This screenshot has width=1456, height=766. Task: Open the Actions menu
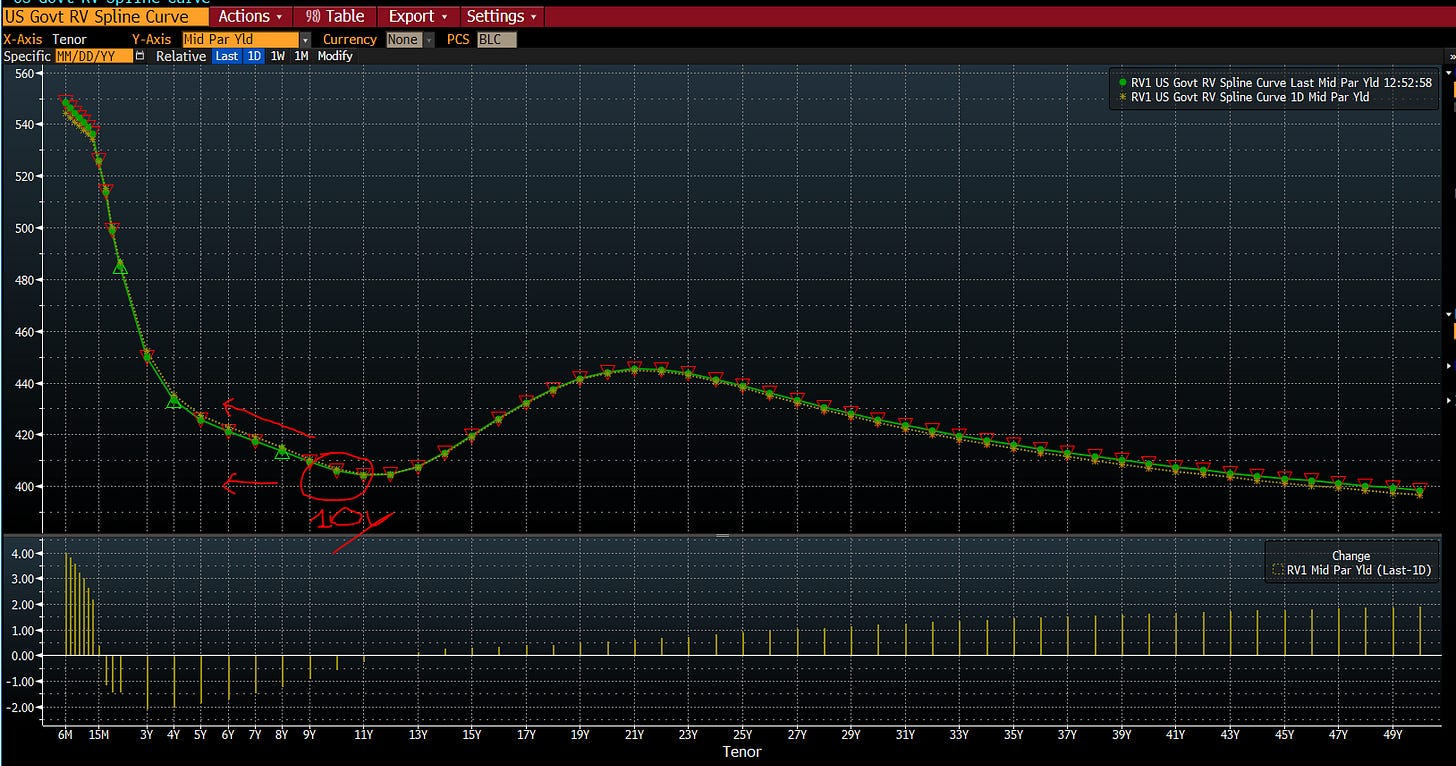click(x=251, y=16)
